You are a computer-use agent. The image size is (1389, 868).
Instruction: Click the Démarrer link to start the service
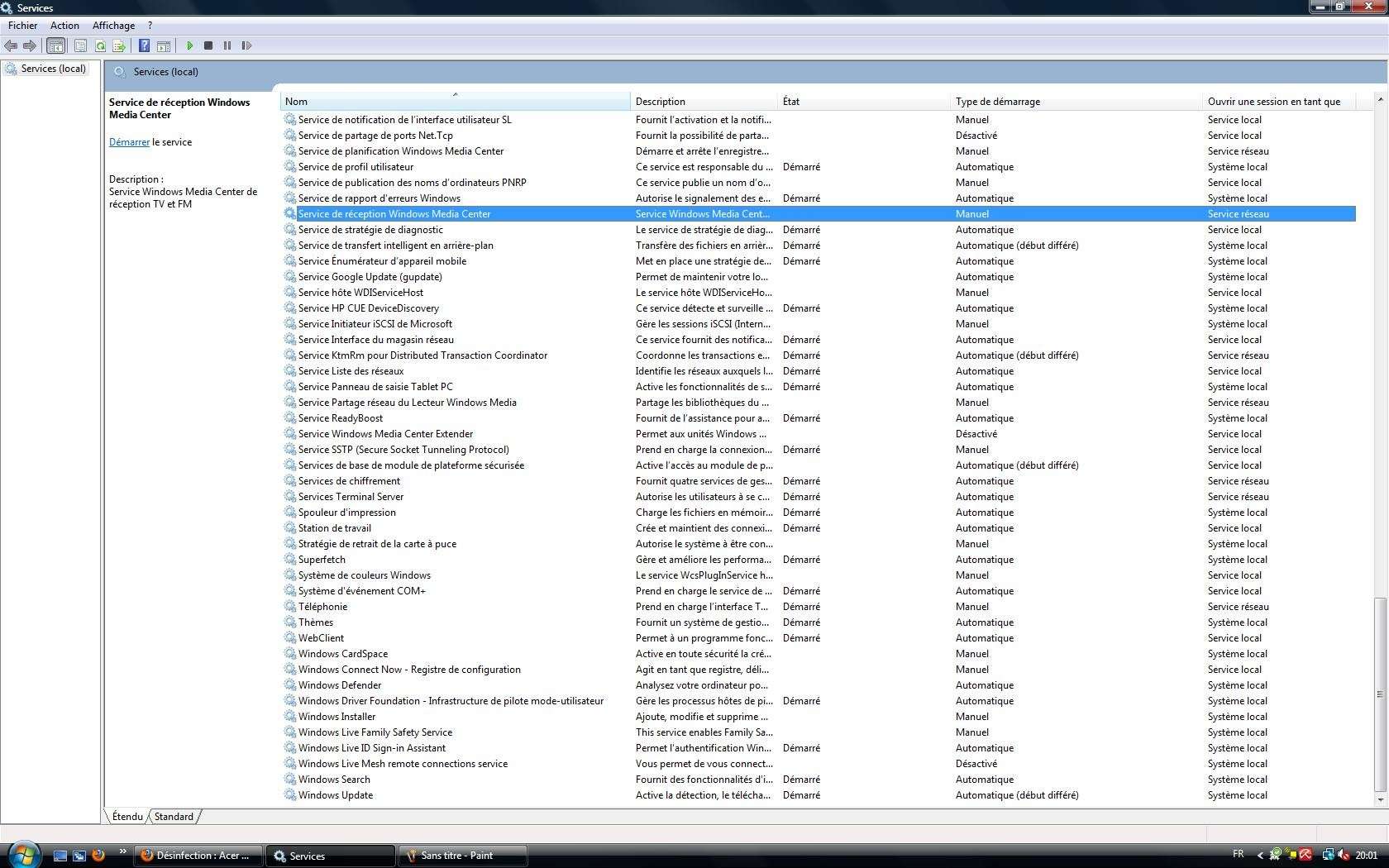pyautogui.click(x=129, y=142)
